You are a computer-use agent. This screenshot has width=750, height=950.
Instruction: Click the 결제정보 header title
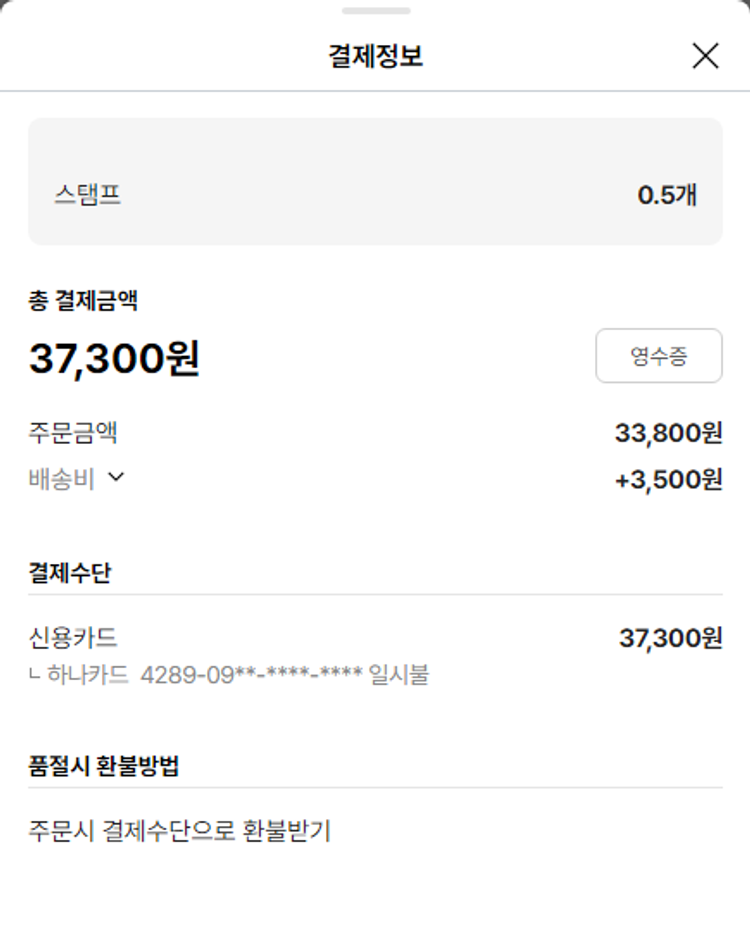(375, 56)
